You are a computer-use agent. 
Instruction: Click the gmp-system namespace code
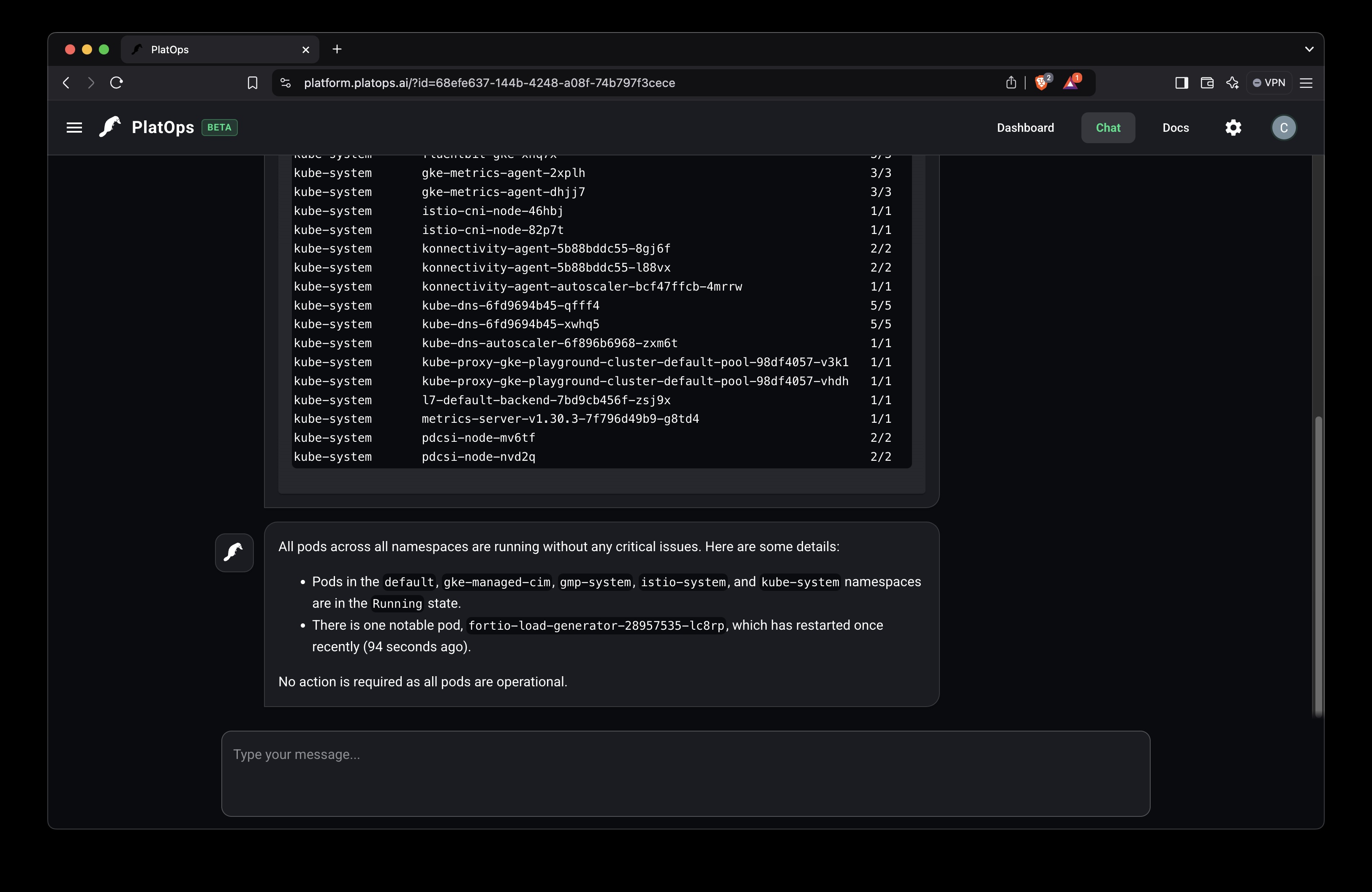(596, 582)
